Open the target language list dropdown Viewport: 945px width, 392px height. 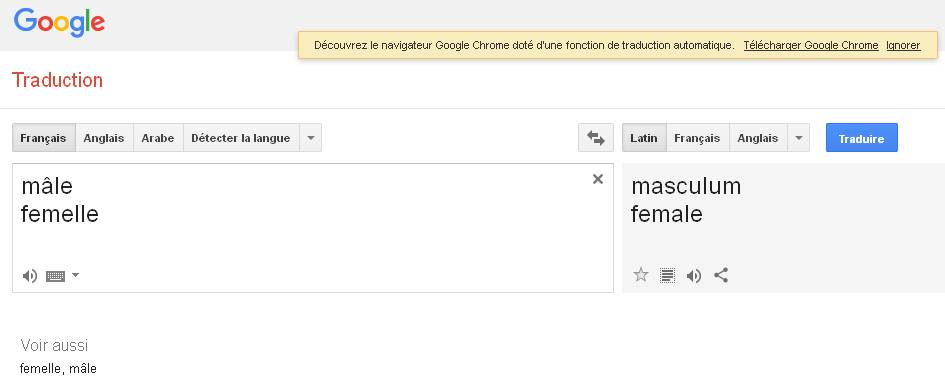799,138
